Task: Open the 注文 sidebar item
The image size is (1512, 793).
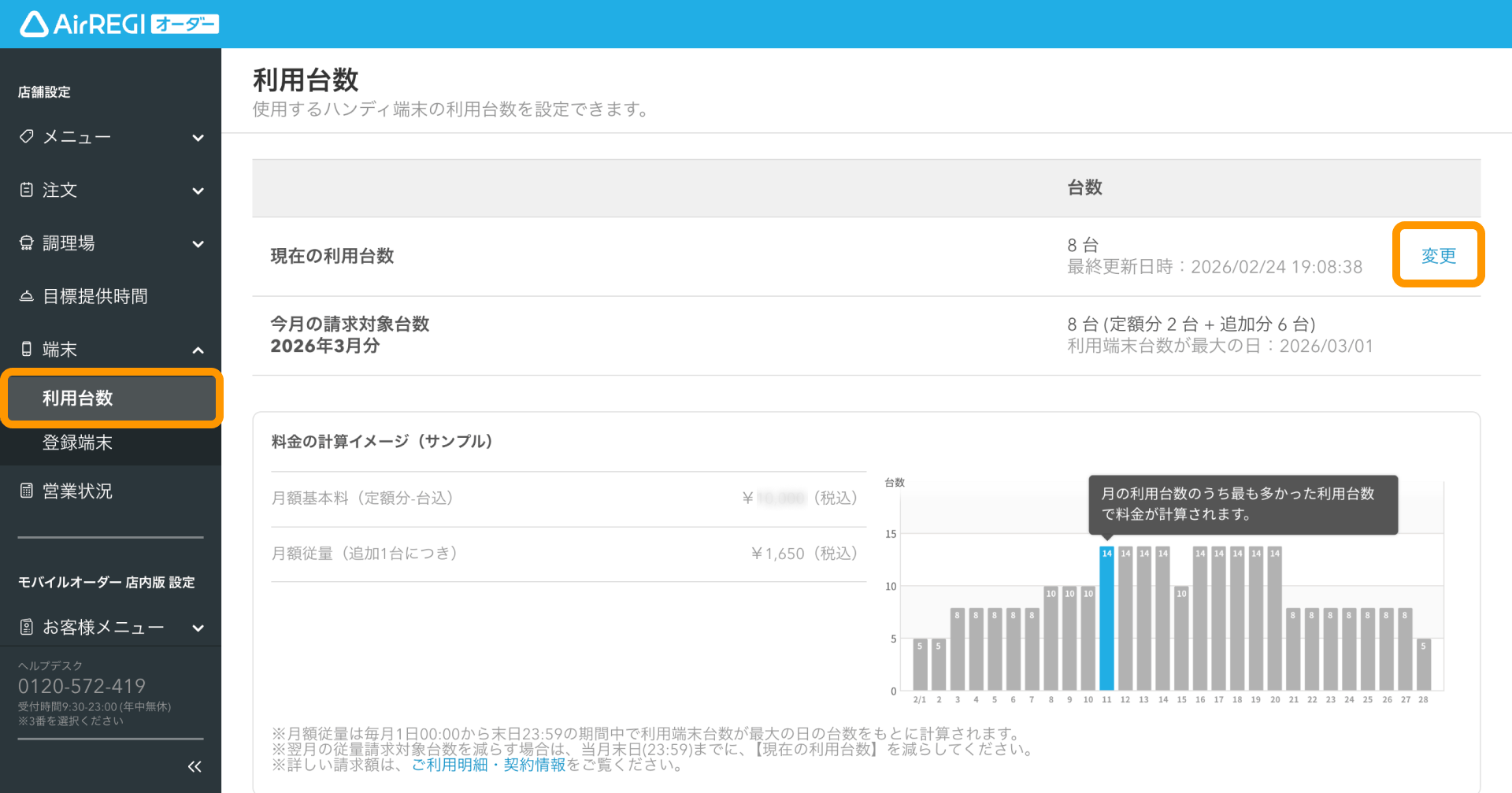Action: pos(110,190)
